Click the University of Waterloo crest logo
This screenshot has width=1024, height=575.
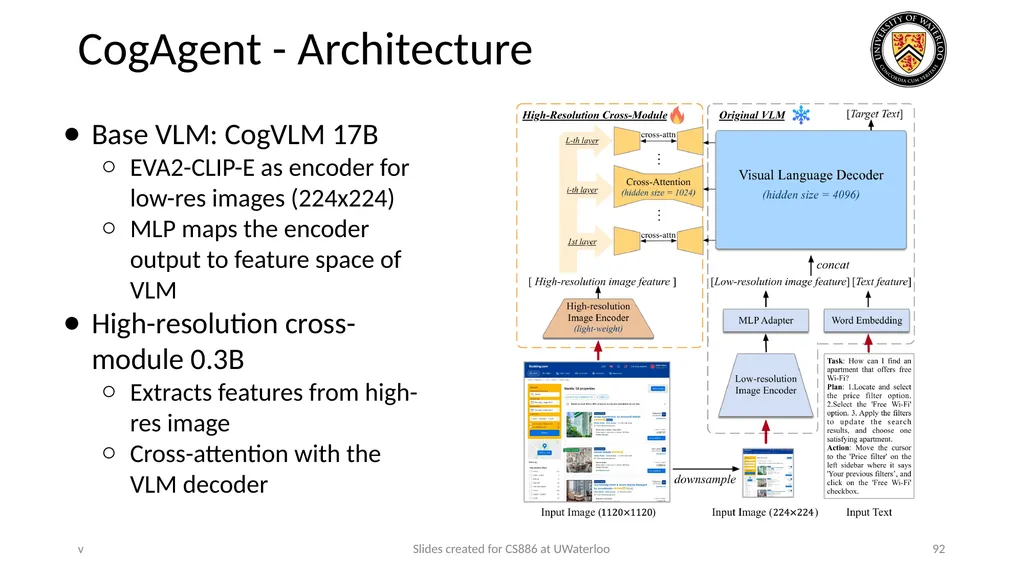click(x=908, y=48)
